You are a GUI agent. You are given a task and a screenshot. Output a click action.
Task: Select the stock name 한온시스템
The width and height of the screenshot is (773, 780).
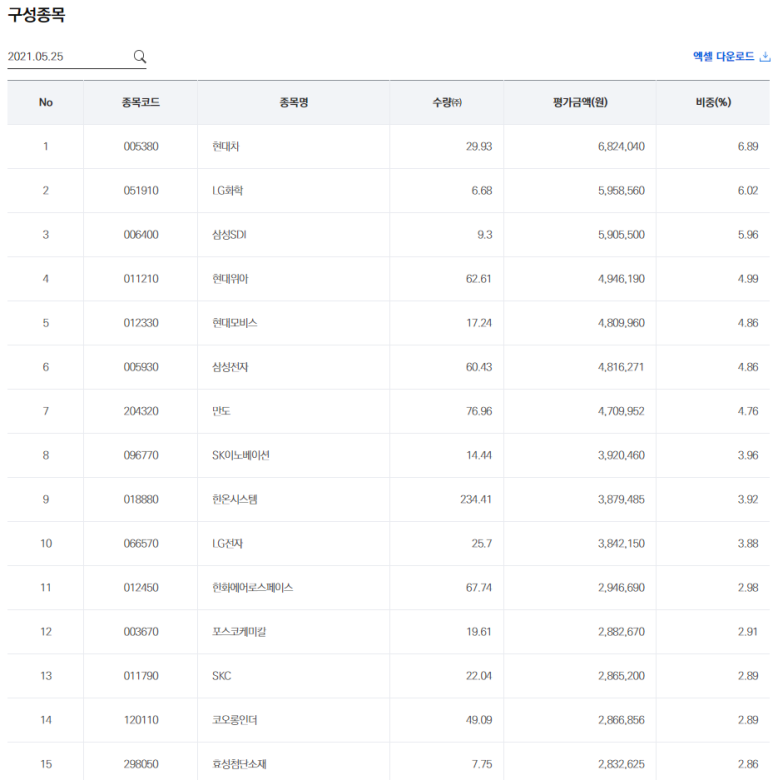[235, 499]
